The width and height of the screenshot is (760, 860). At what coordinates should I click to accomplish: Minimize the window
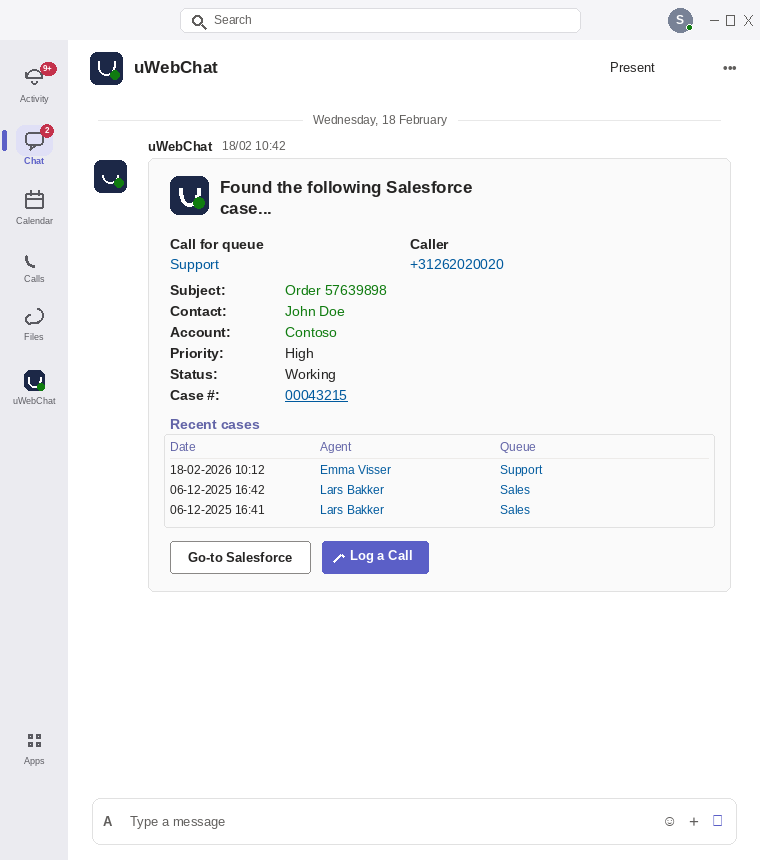(x=714, y=21)
